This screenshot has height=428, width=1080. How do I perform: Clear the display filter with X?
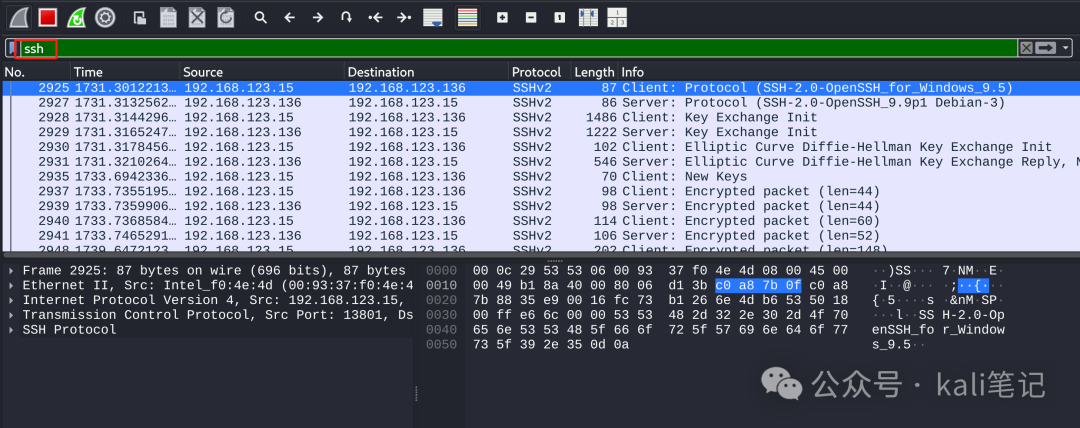pos(1026,48)
